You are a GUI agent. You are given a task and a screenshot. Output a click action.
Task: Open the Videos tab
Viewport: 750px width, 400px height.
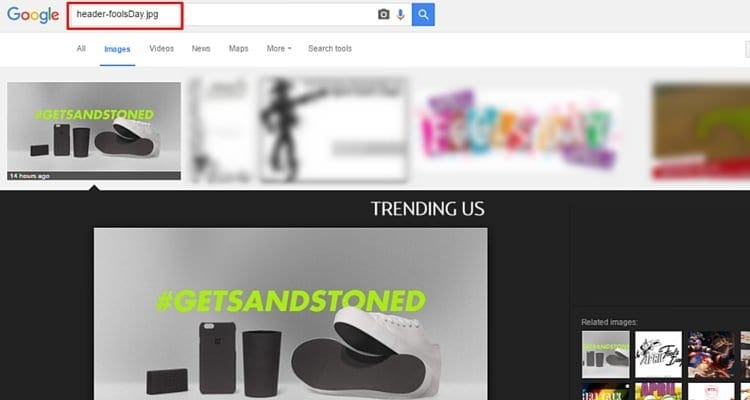(162, 48)
